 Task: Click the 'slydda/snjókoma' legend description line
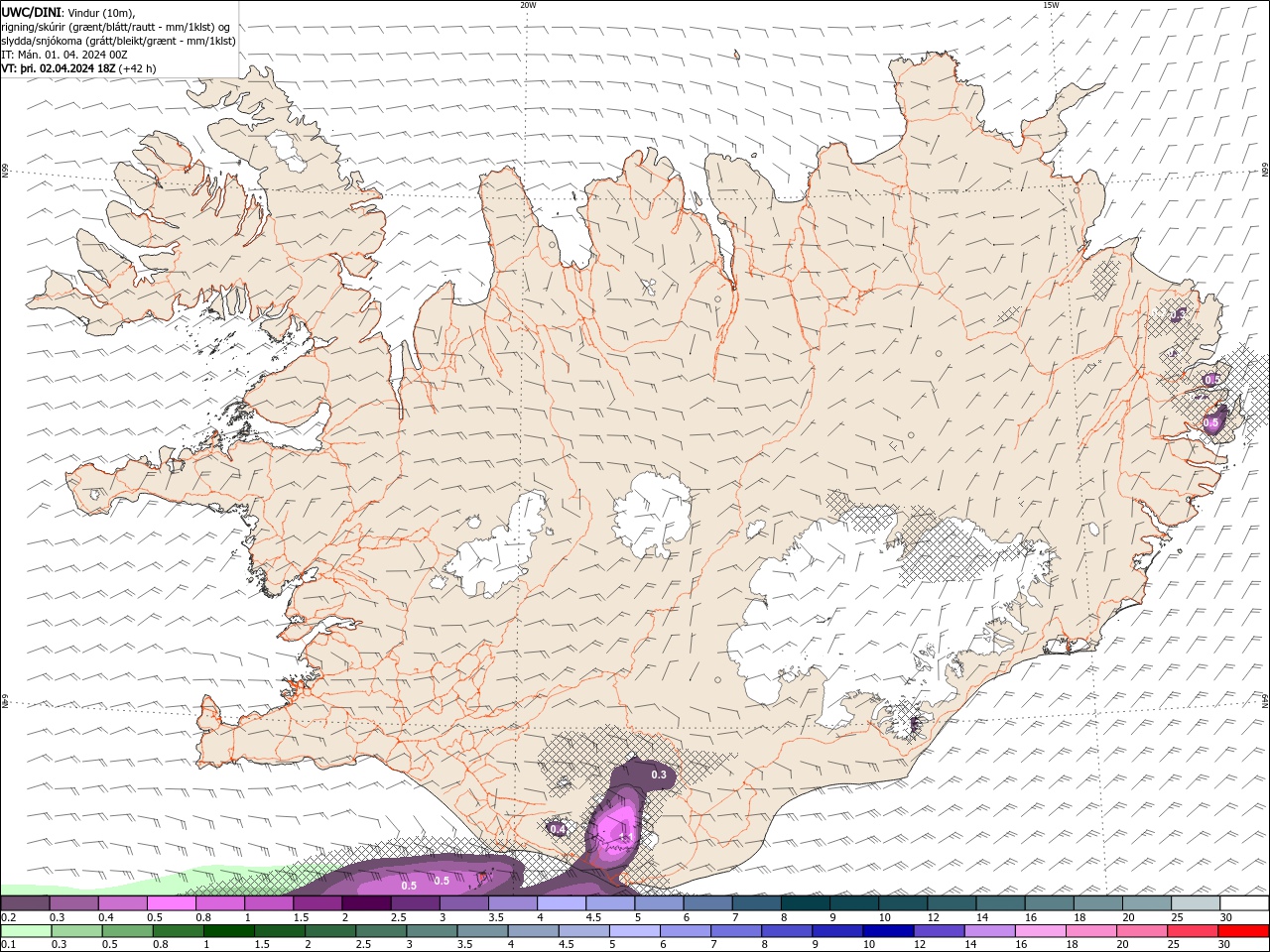(x=118, y=41)
